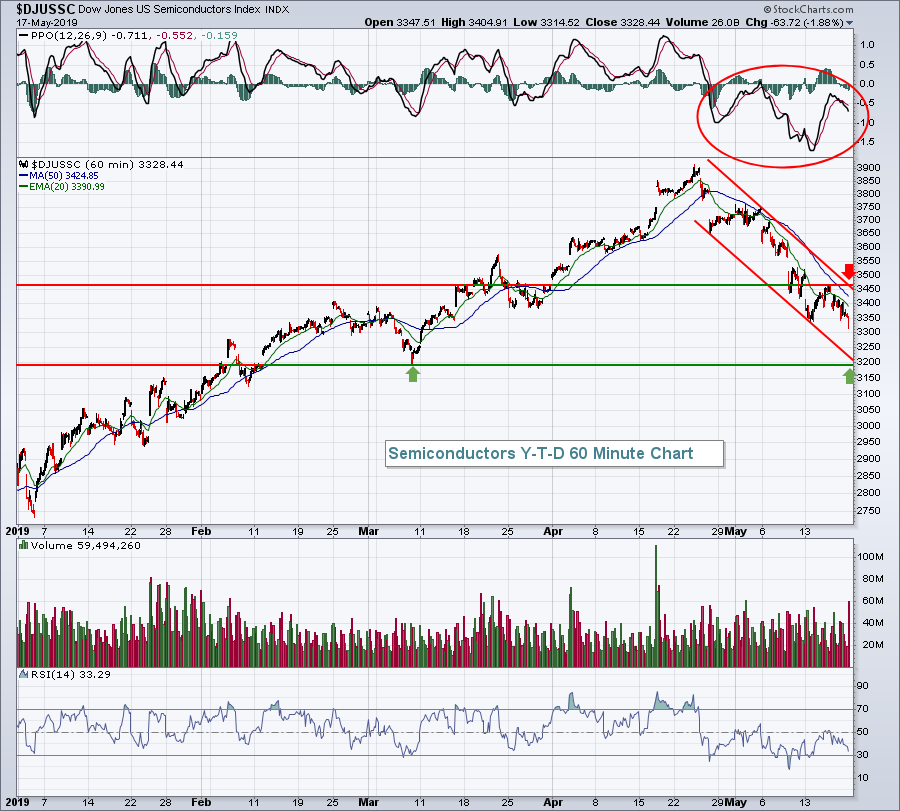This screenshot has width=900, height=811.
Task: Click the Open 3347.51 value
Action: pyautogui.click(x=401, y=22)
